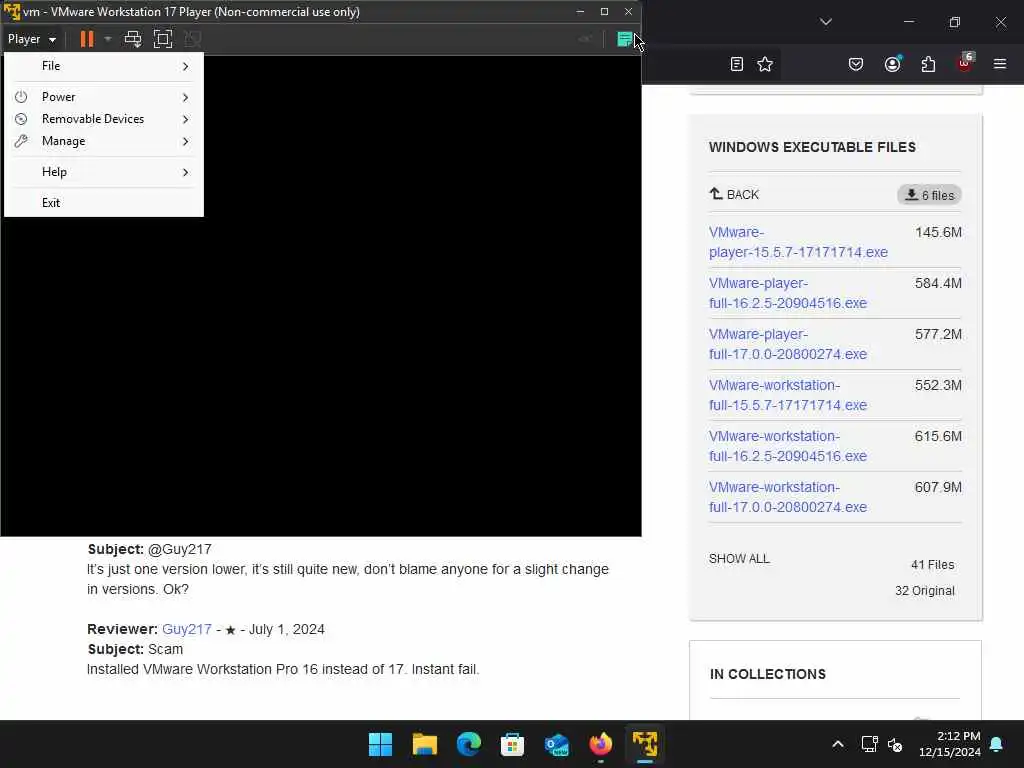This screenshot has height=768, width=1024.
Task: Click the uBlock Origin extension icon
Action: click(x=965, y=63)
